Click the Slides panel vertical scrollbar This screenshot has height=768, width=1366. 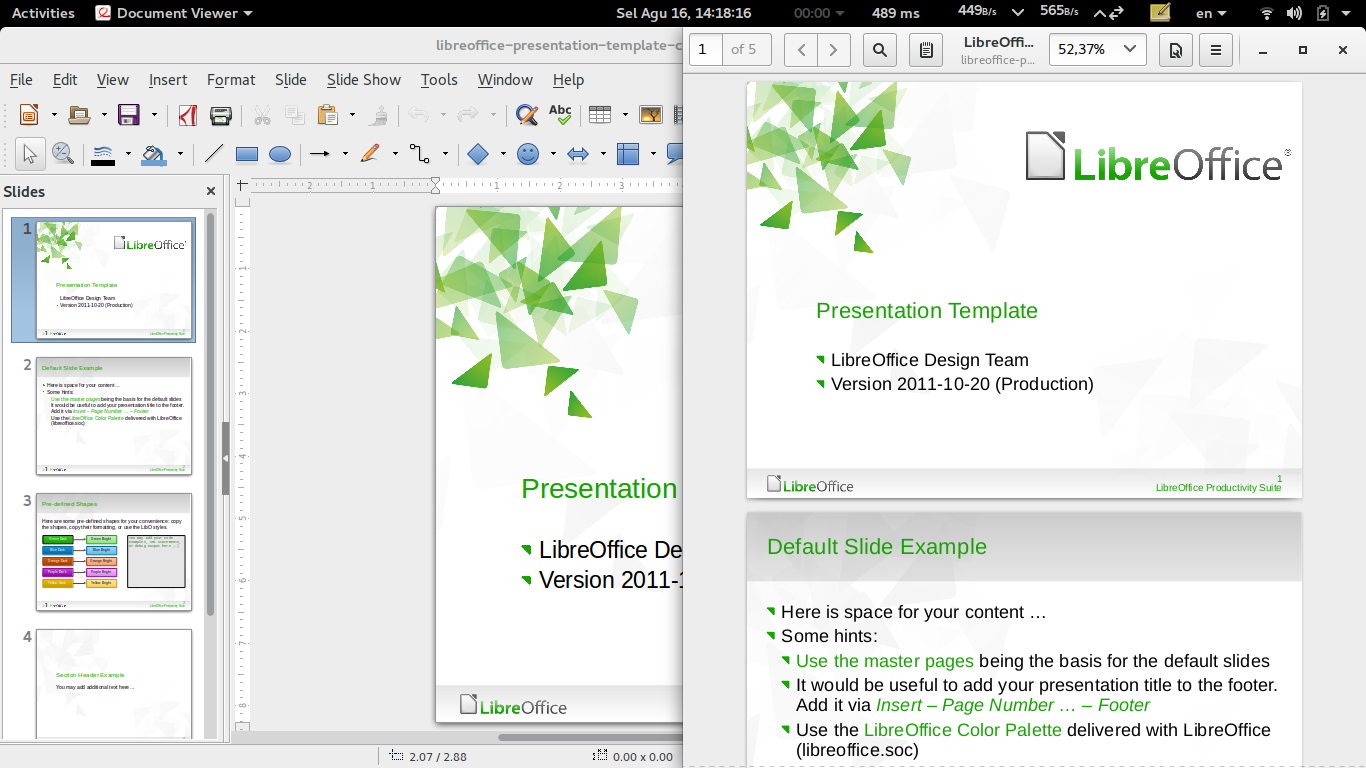[211, 414]
